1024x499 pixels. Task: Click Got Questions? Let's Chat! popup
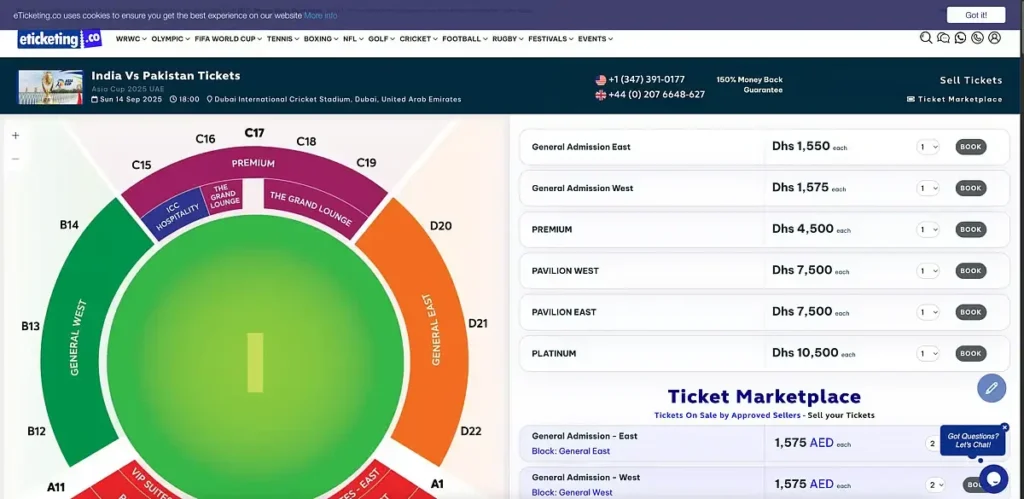pyautogui.click(x=972, y=441)
